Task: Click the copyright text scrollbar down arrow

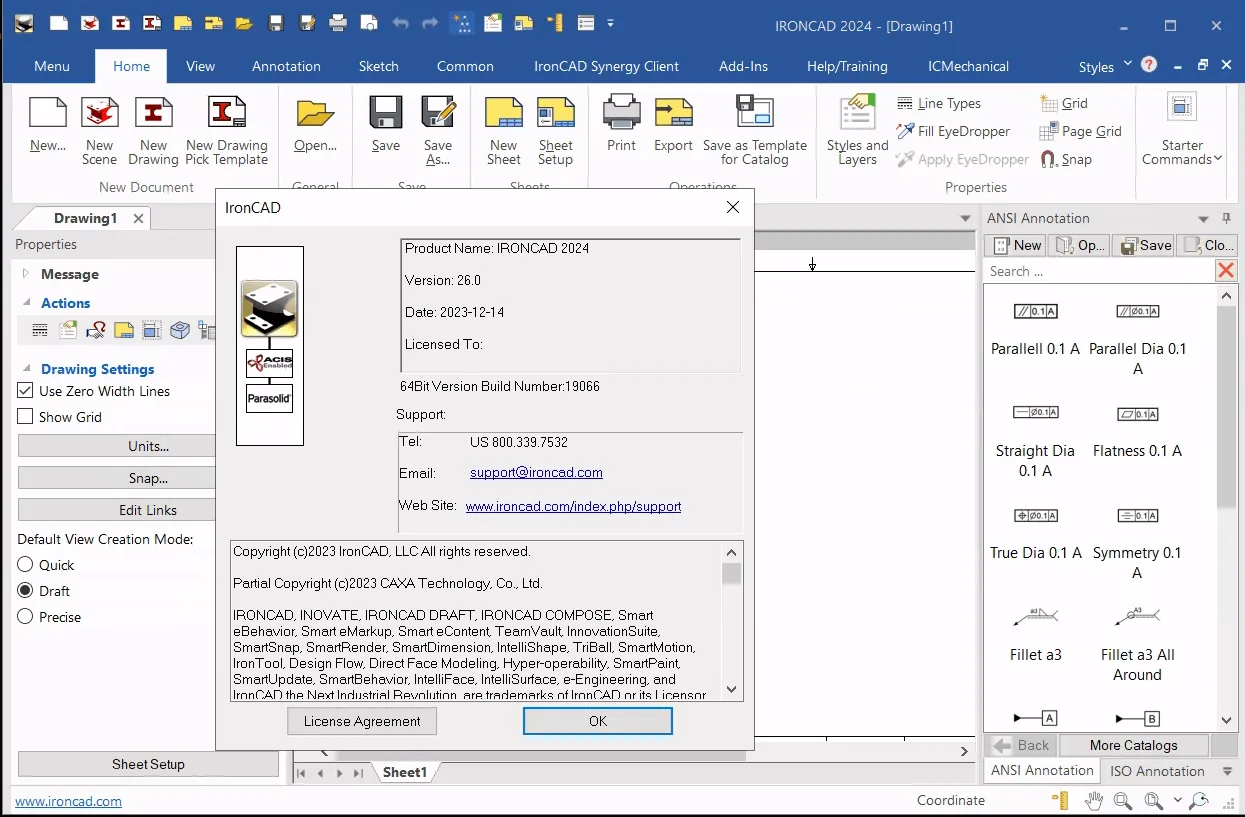Action: [x=732, y=689]
